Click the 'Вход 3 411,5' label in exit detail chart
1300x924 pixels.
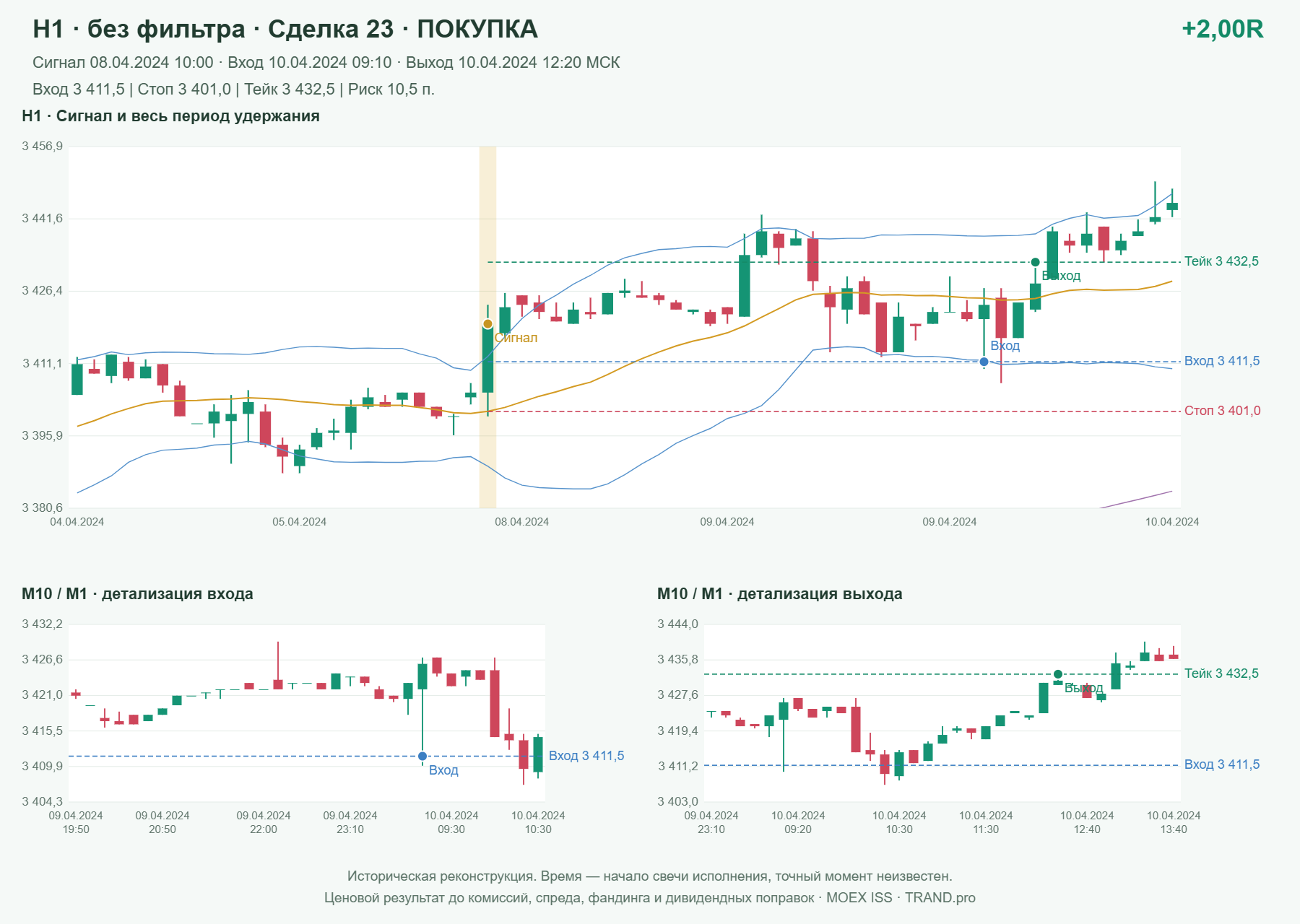(1222, 764)
